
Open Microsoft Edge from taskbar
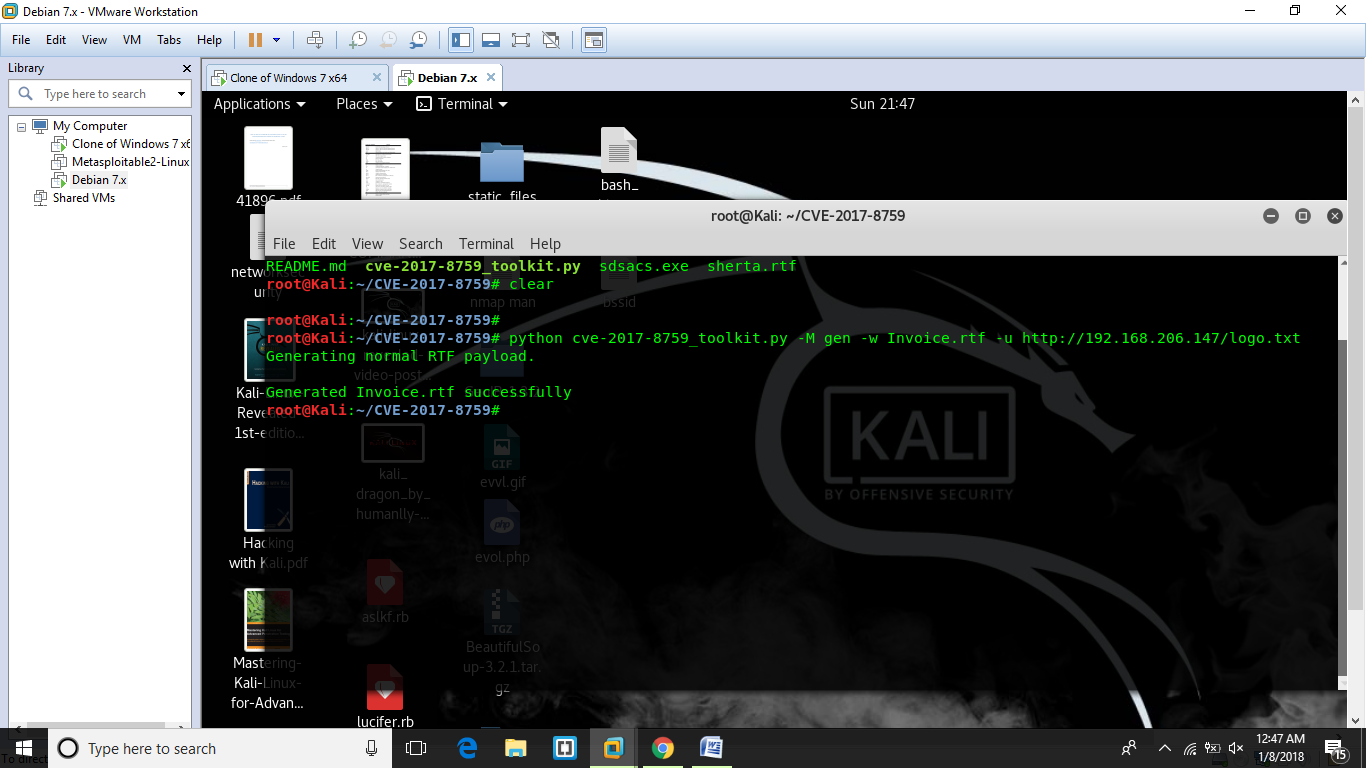click(467, 748)
